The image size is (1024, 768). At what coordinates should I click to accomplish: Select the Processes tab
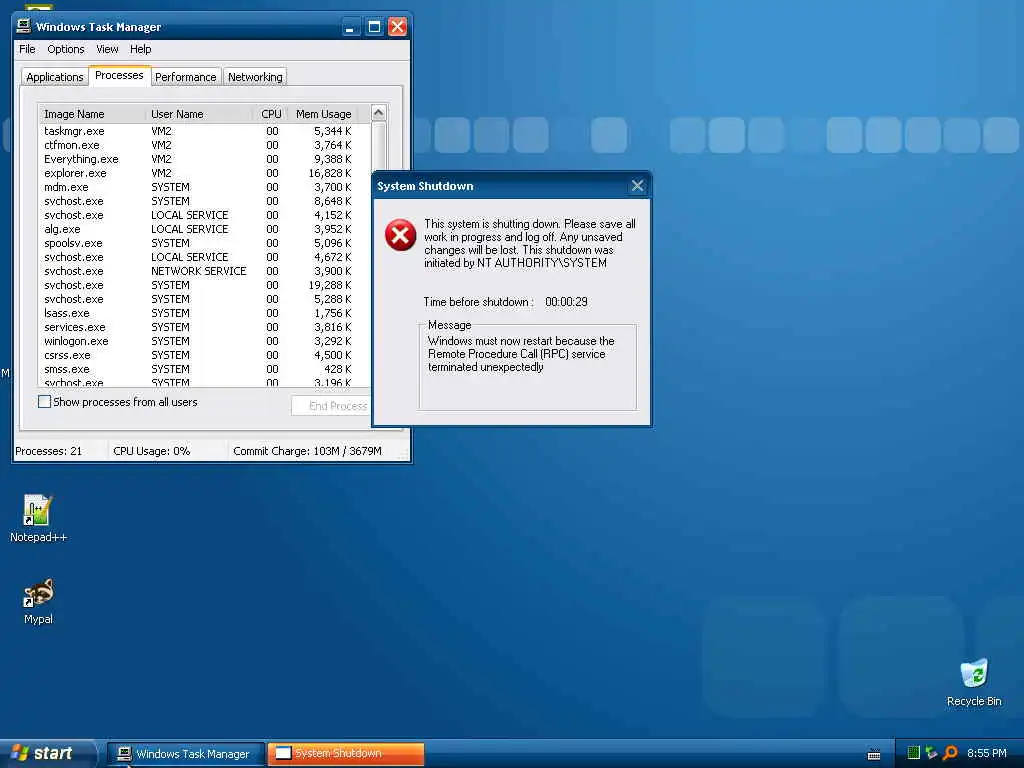pyautogui.click(x=119, y=75)
